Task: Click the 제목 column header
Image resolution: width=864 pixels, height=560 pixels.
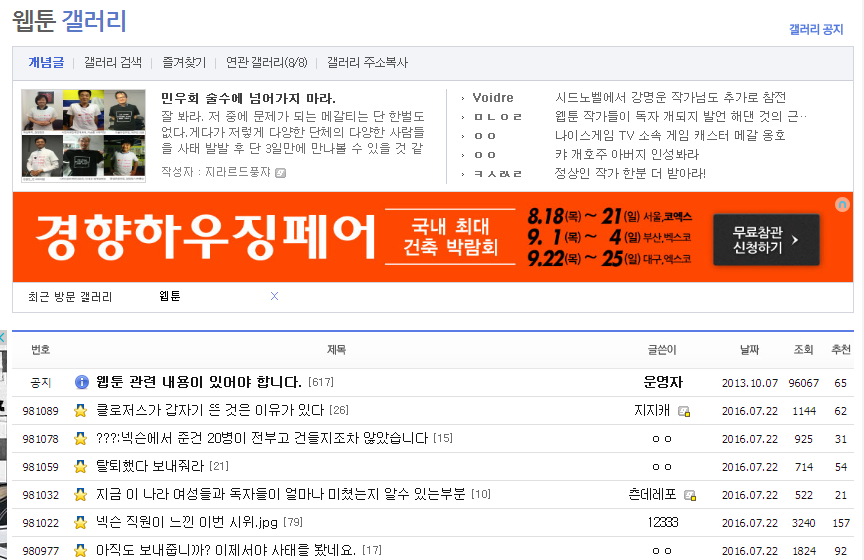Action: tap(336, 349)
